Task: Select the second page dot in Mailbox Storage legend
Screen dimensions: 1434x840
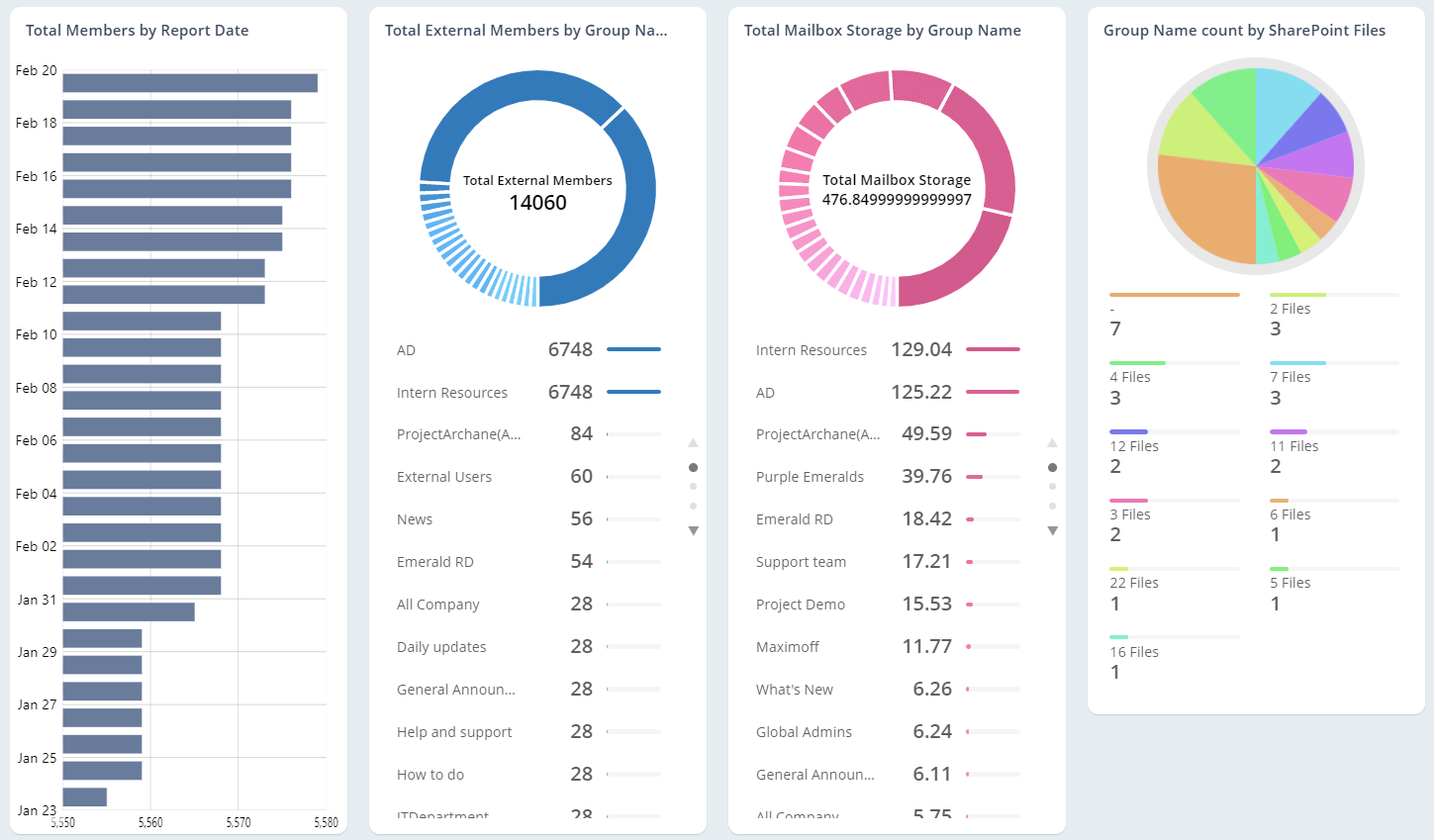Action: point(1052,486)
